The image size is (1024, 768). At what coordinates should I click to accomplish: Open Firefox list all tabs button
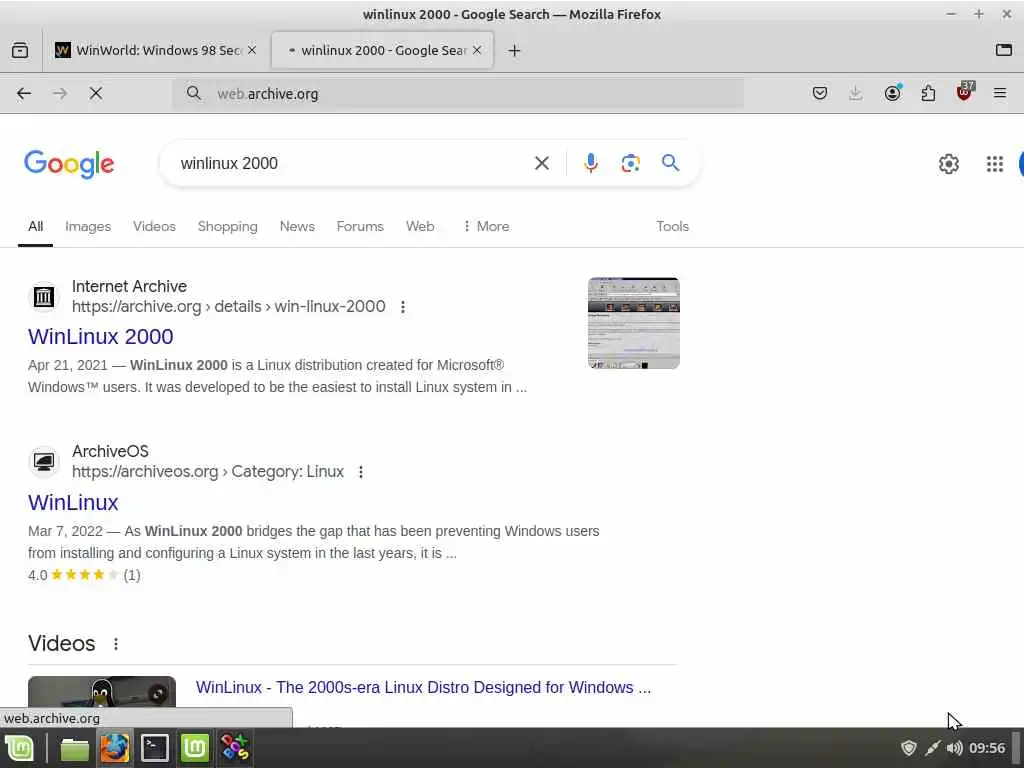click(x=1003, y=50)
